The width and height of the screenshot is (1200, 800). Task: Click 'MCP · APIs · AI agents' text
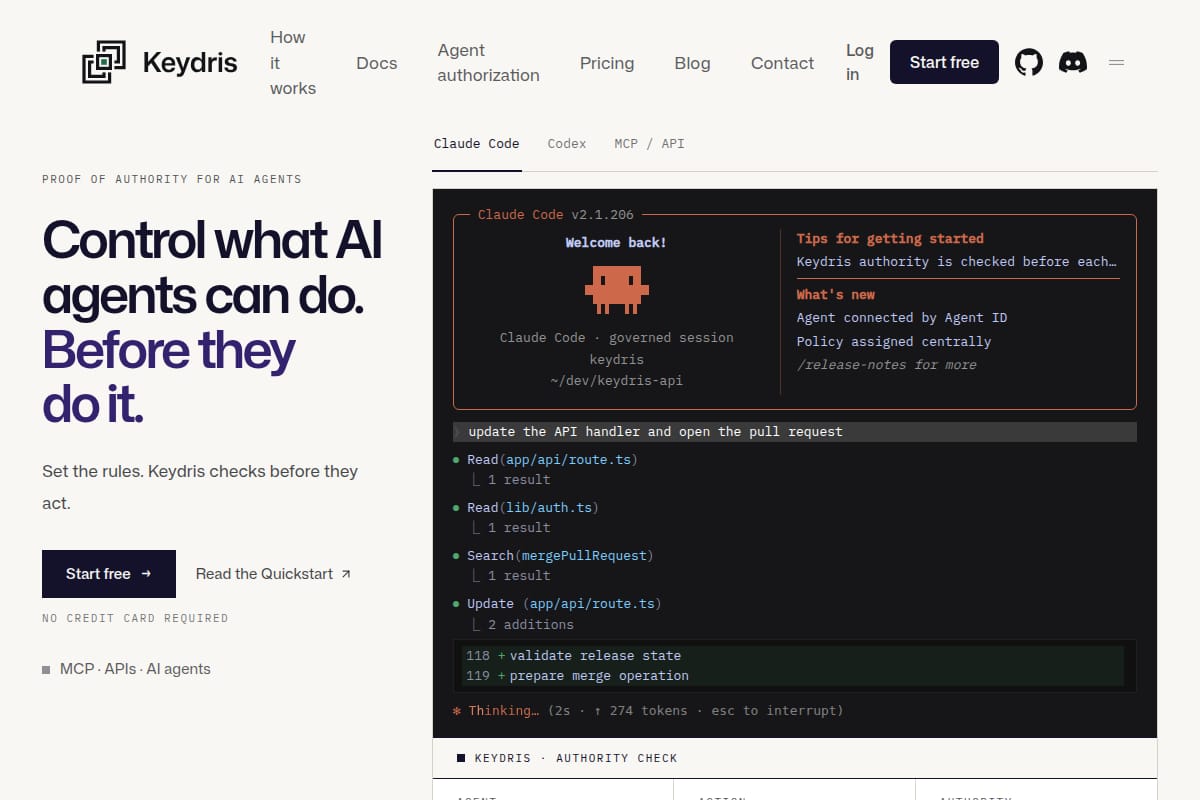coord(135,669)
